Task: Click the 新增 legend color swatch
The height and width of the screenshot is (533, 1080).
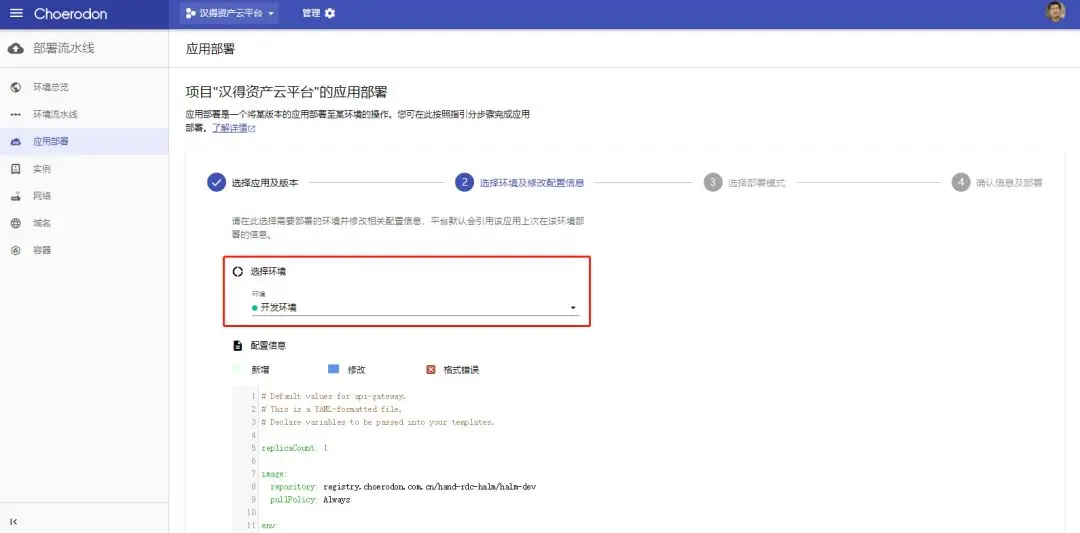Action: point(238,369)
